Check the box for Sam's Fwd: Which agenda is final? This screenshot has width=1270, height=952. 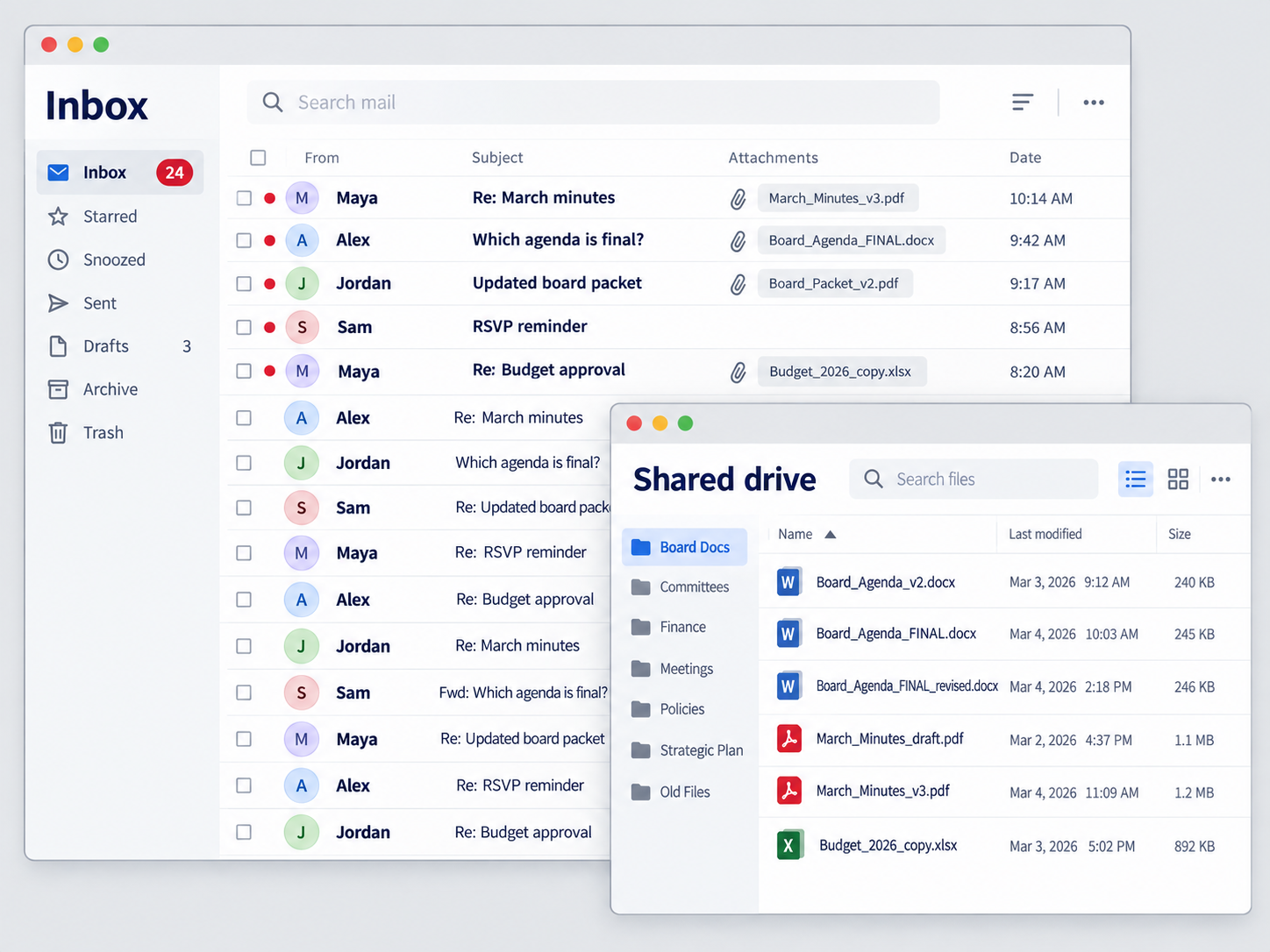click(244, 693)
